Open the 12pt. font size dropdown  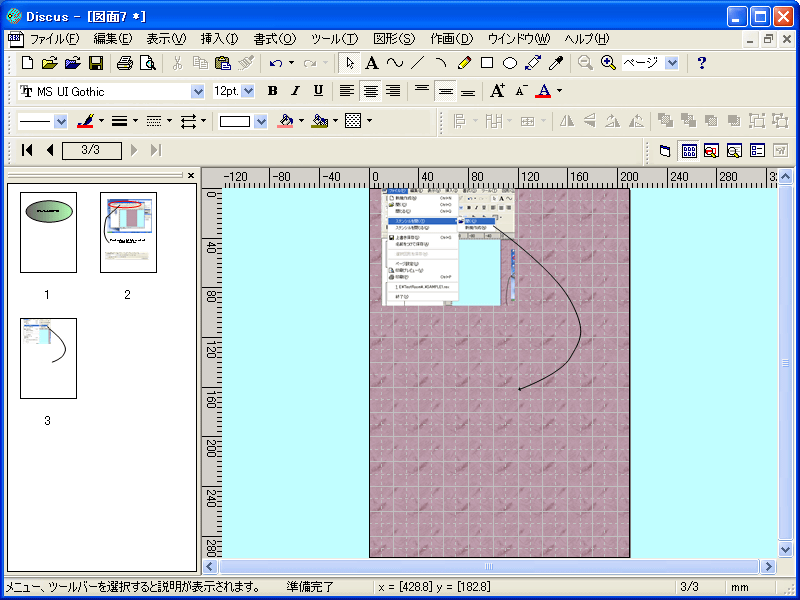pos(248,92)
